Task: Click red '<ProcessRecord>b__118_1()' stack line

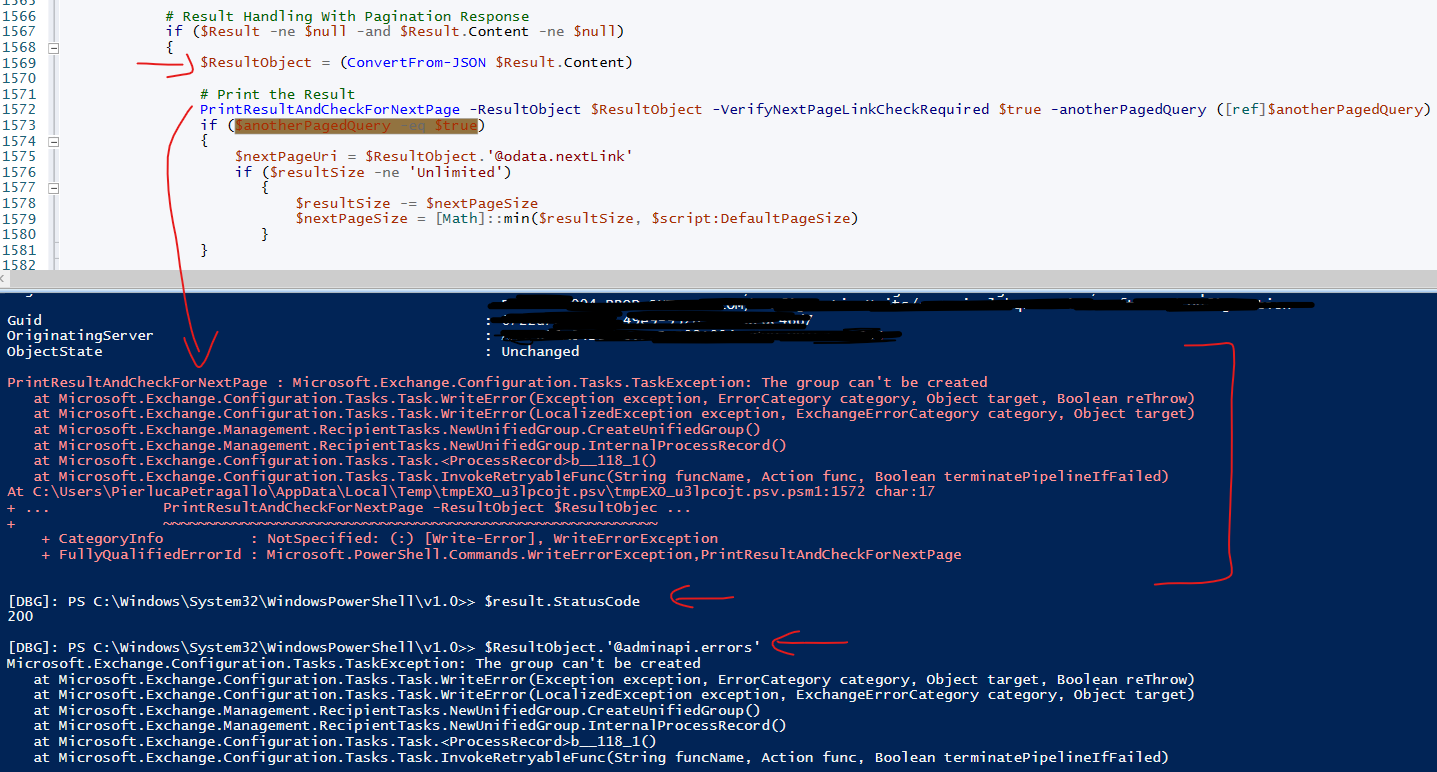Action: [x=344, y=461]
